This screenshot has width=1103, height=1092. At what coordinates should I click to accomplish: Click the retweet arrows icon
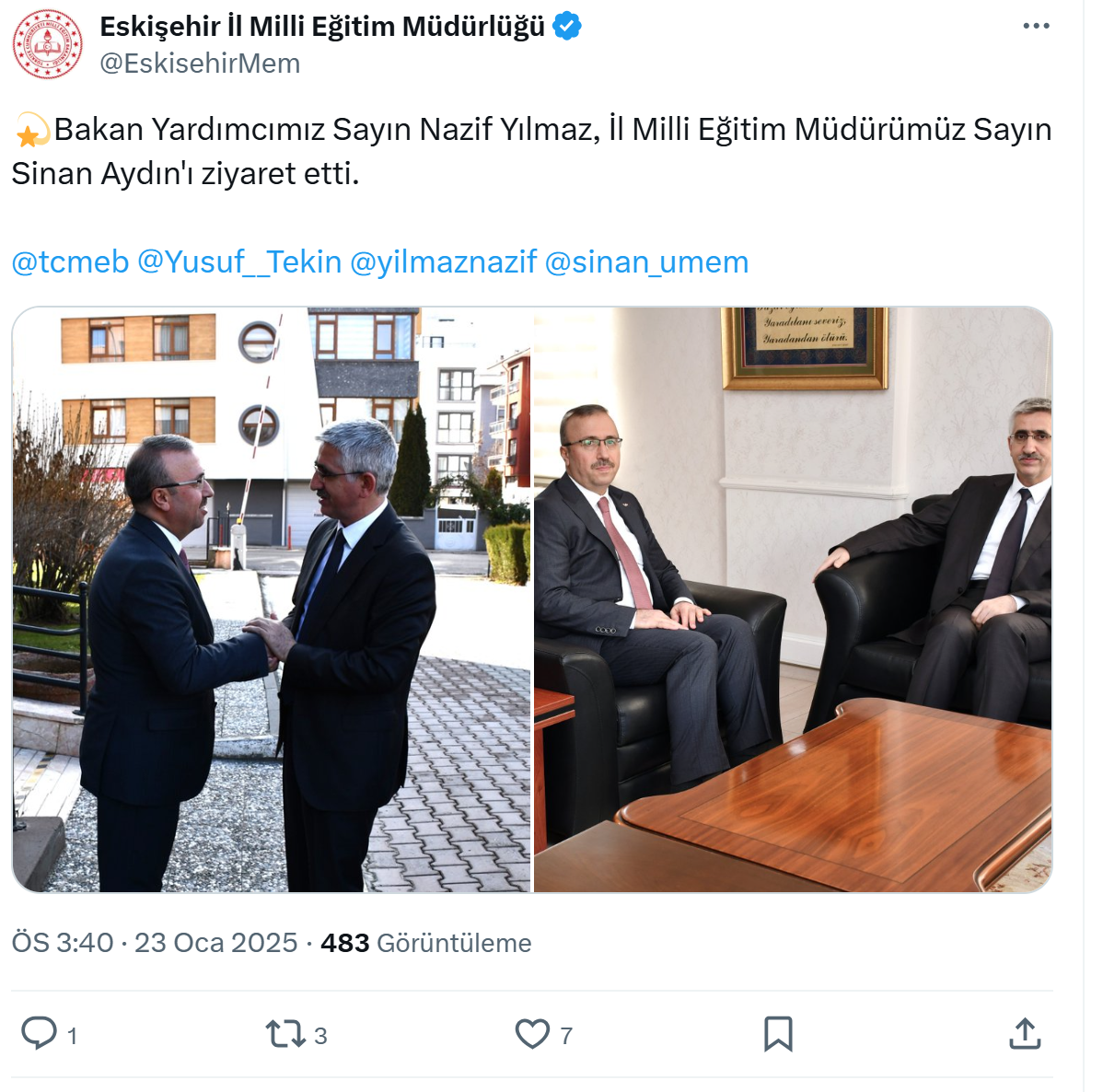(284, 1034)
